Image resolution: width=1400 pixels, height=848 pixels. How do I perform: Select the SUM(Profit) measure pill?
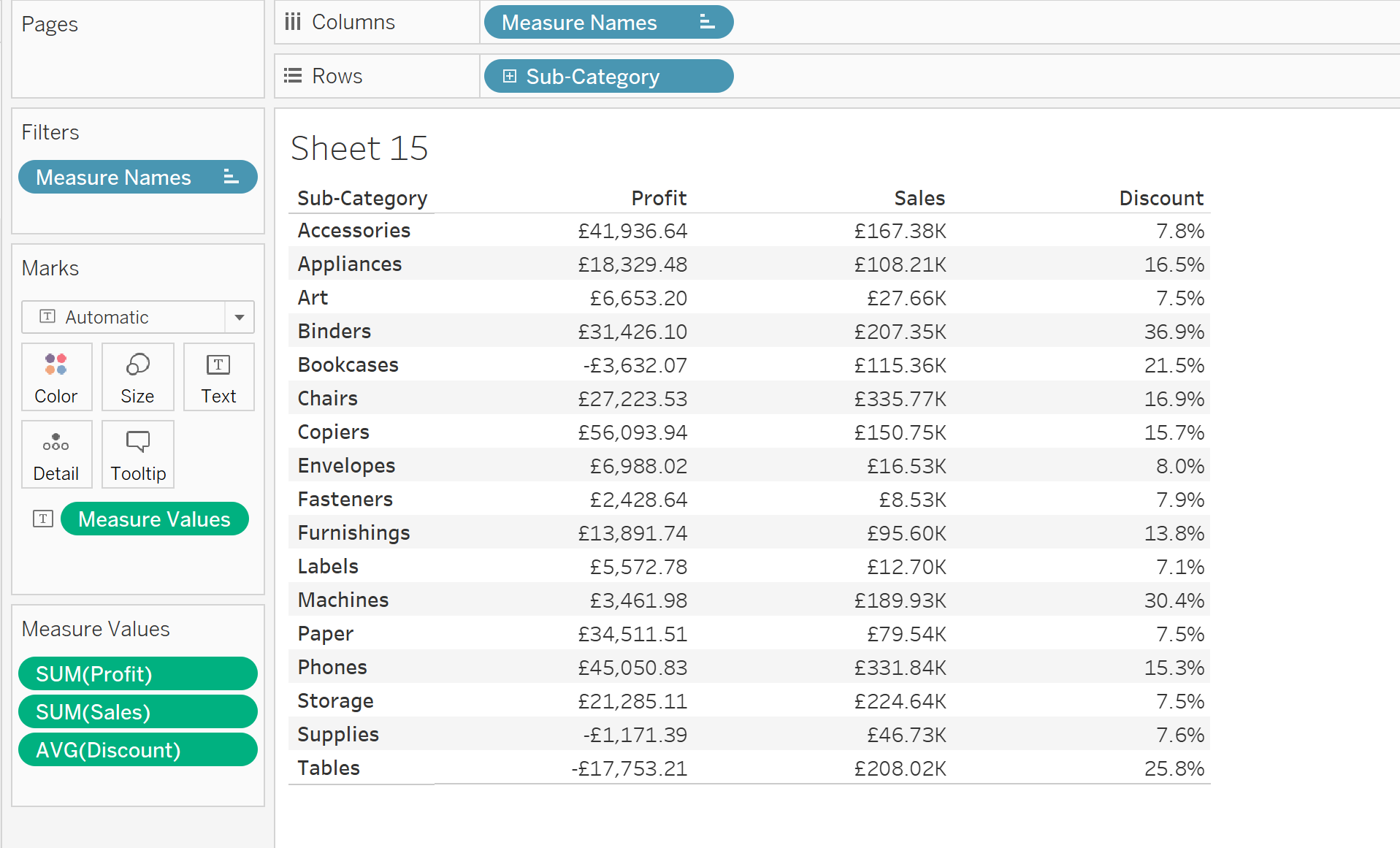click(x=137, y=673)
